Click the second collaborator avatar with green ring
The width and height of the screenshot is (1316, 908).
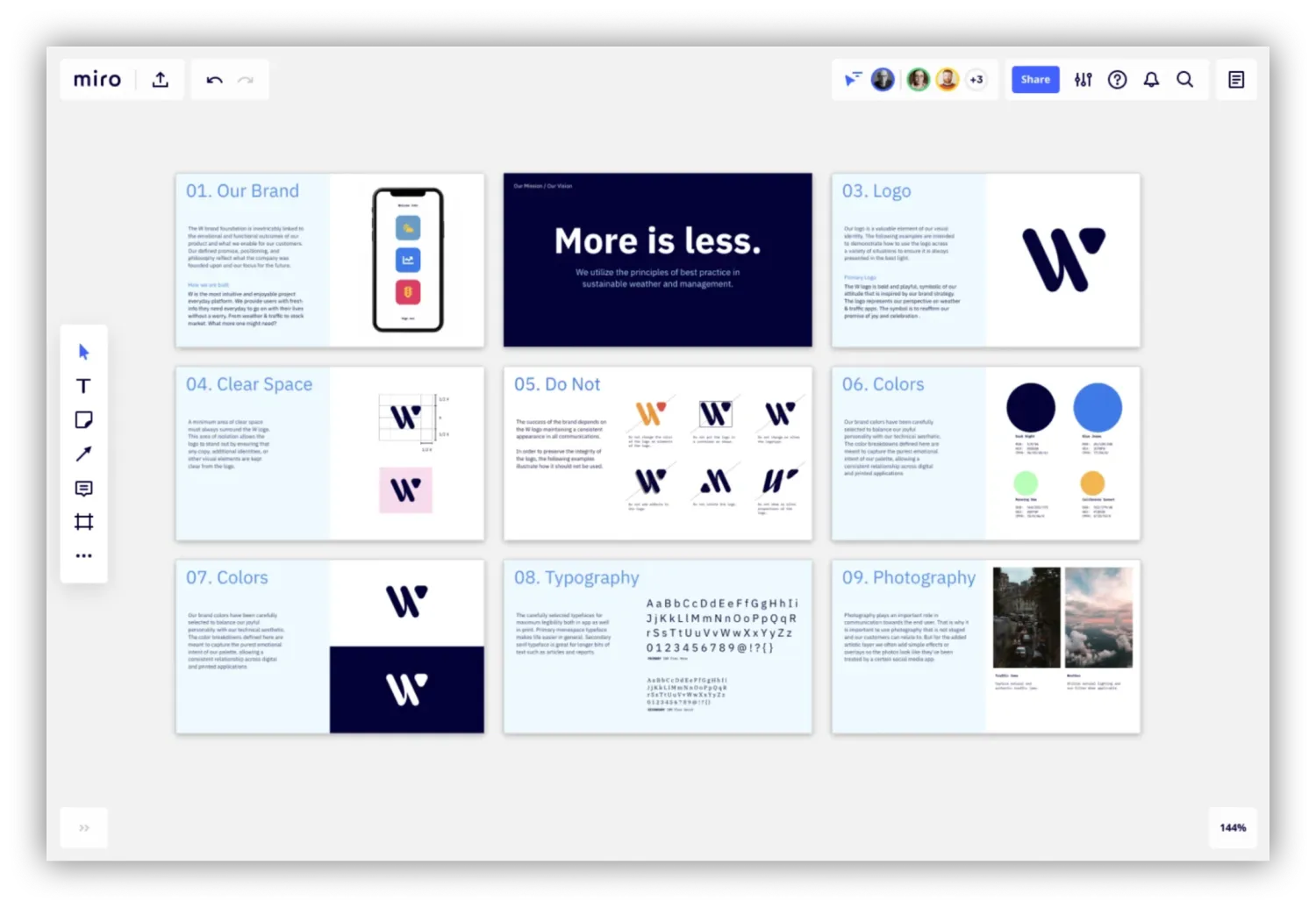(918, 80)
